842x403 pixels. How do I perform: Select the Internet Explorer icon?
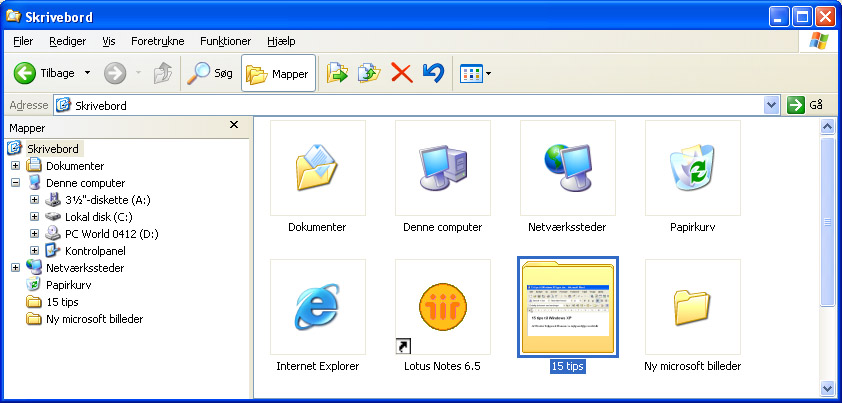pos(317,307)
